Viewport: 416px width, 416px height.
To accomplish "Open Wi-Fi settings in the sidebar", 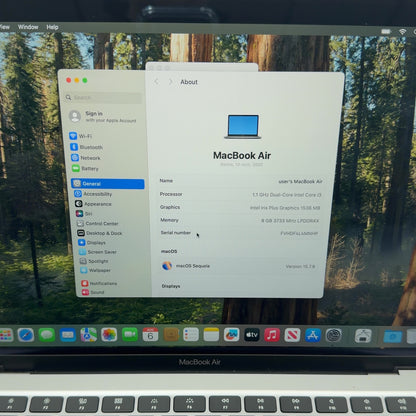I will (x=80, y=136).
